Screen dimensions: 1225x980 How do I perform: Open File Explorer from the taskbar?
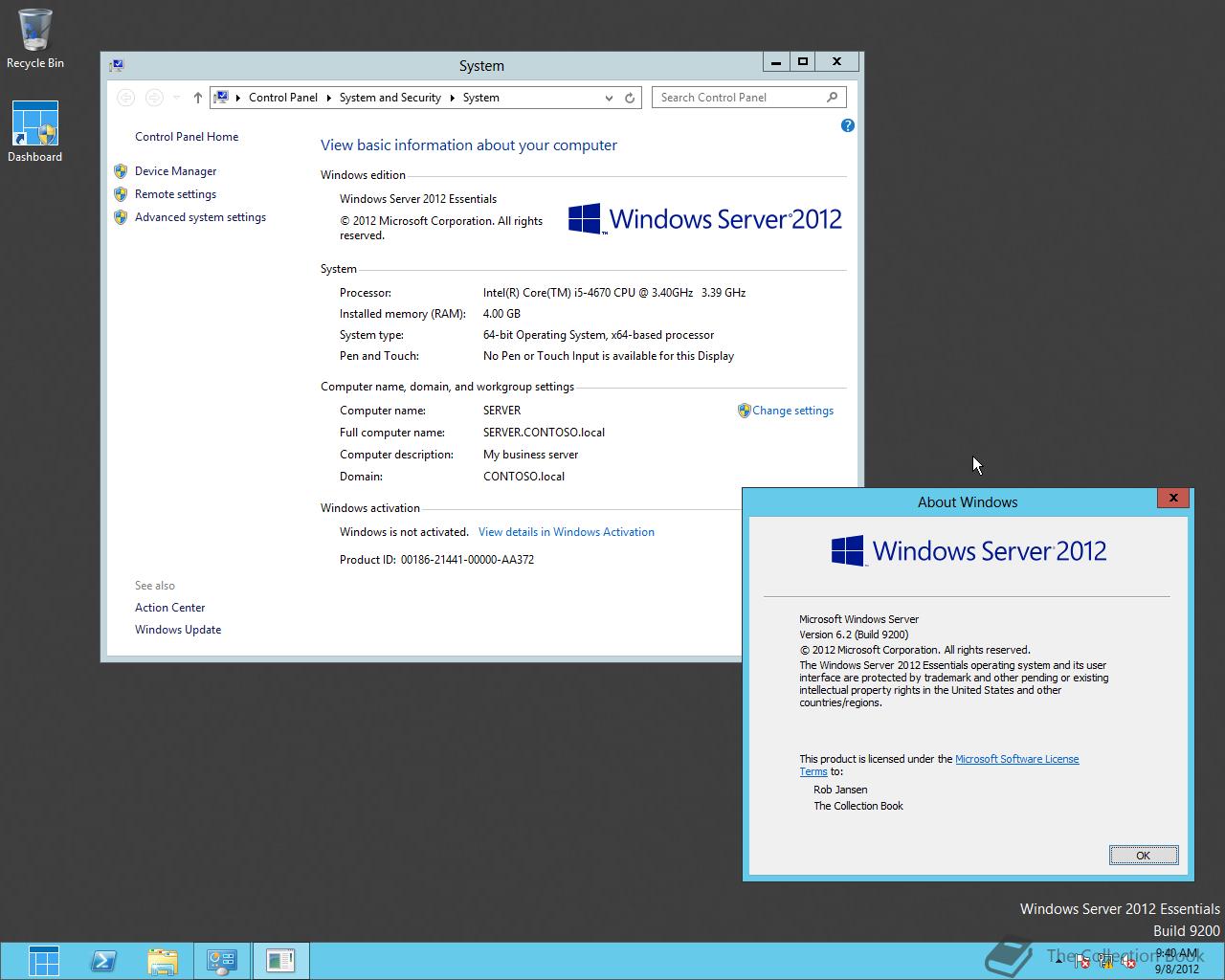click(163, 961)
